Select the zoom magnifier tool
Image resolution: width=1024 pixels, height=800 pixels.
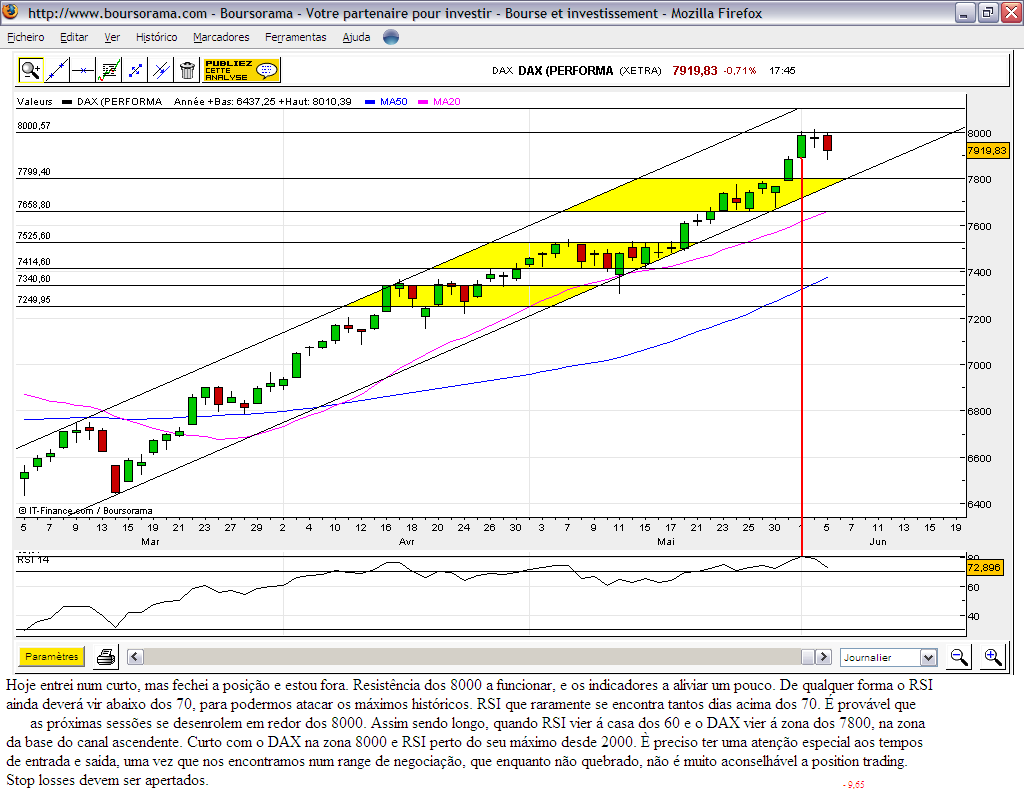(31, 70)
